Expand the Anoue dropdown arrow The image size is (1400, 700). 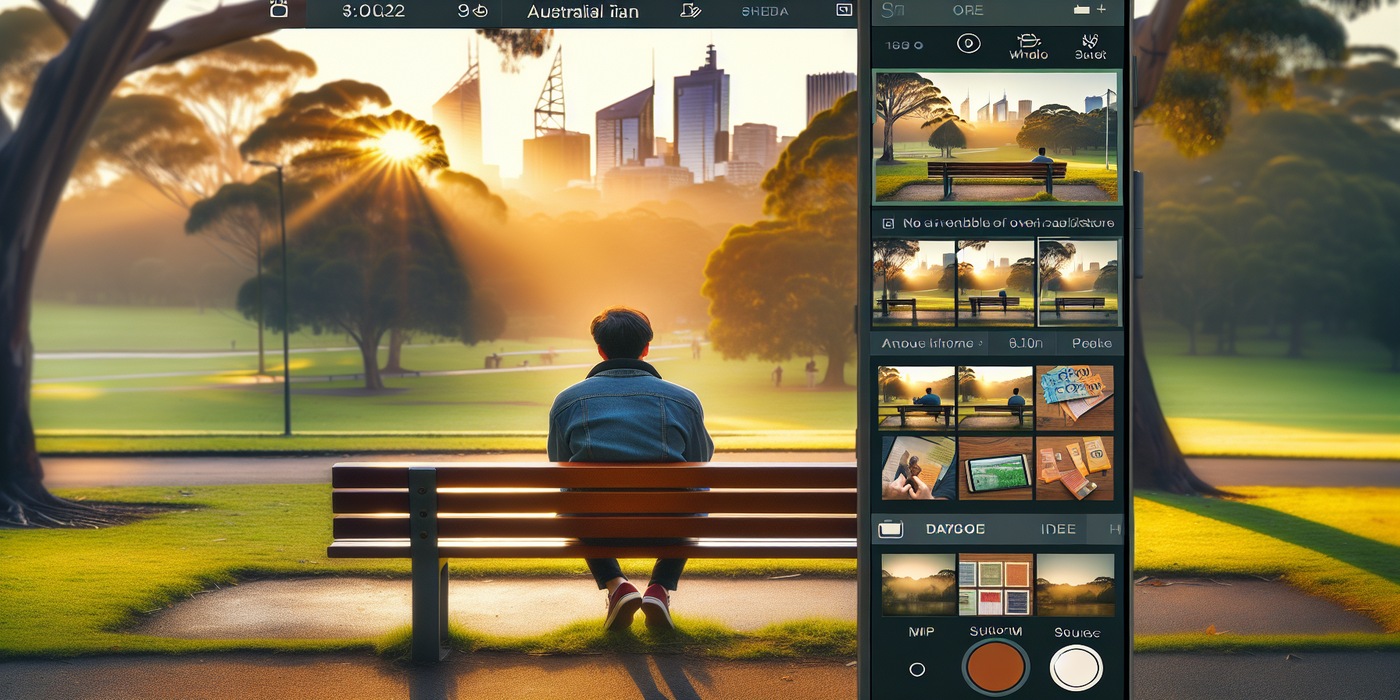pos(980,344)
